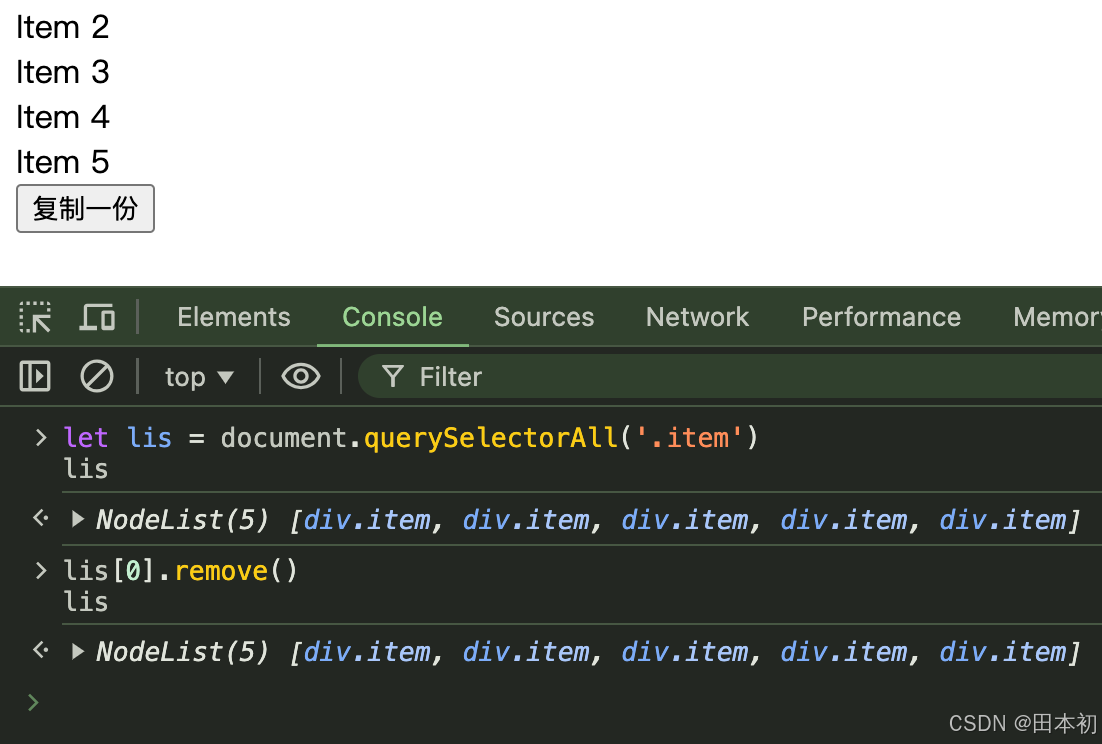Open the top JavaScript context dropdown
This screenshot has height=744, width=1102.
[x=199, y=377]
